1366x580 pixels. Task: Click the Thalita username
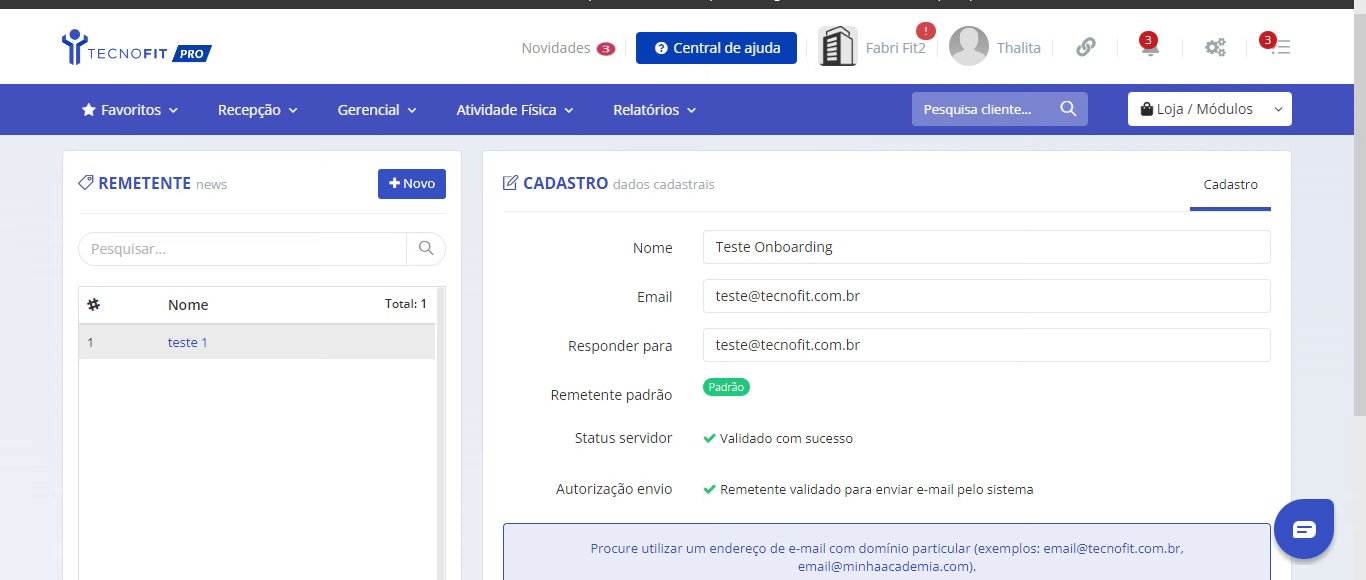point(1019,48)
